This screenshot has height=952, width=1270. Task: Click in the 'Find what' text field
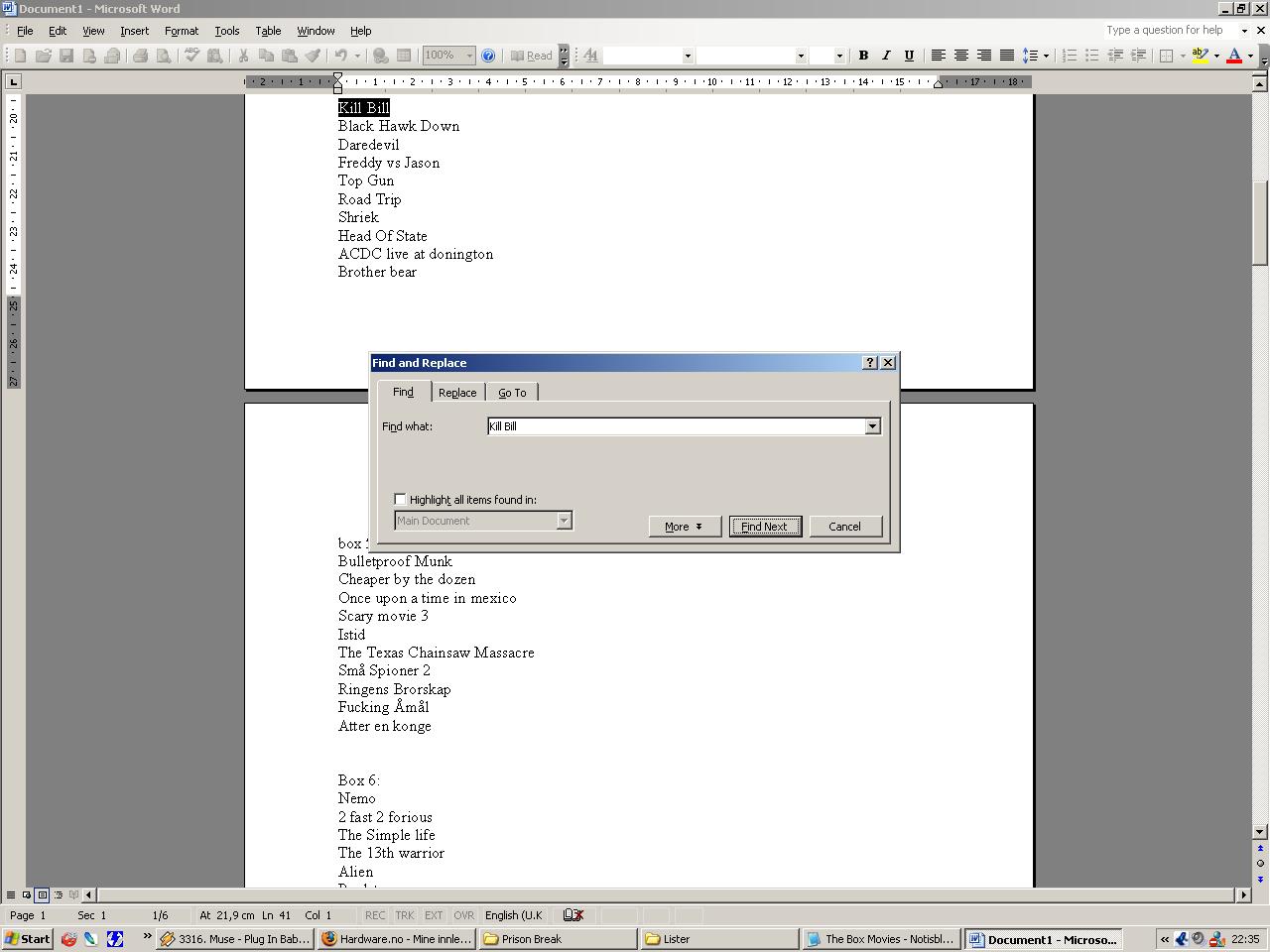tap(676, 426)
